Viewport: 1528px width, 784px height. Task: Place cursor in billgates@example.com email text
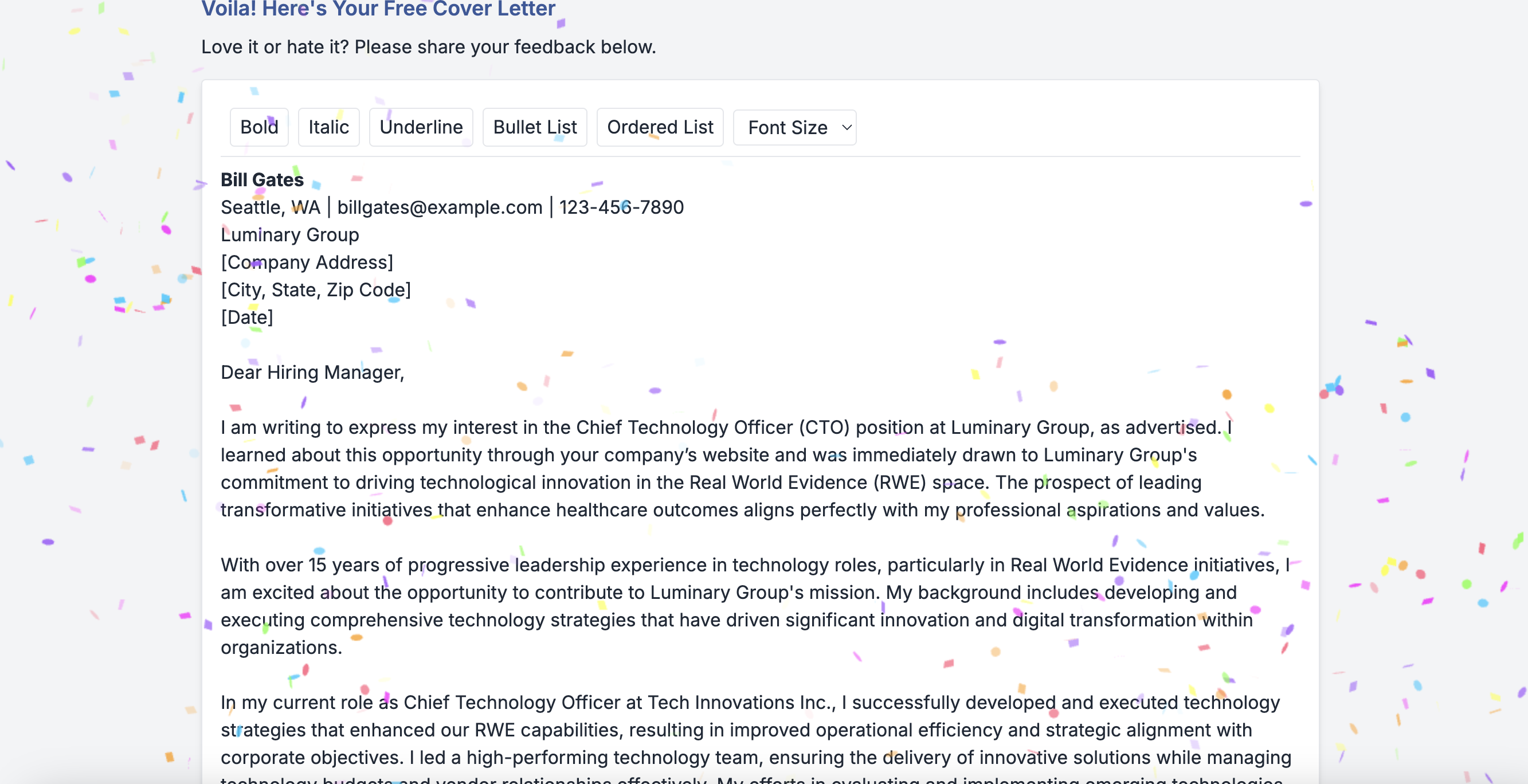click(440, 207)
